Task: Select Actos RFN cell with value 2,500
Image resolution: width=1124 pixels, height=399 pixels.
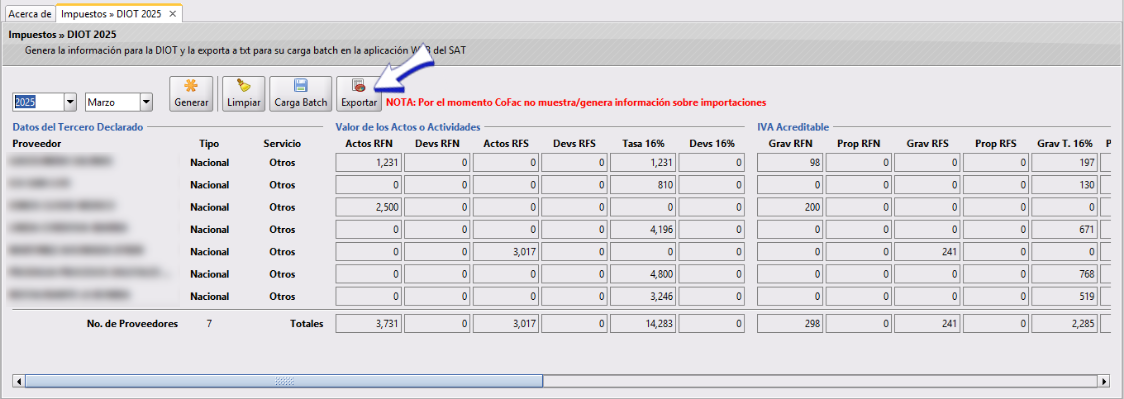Action: coord(369,207)
